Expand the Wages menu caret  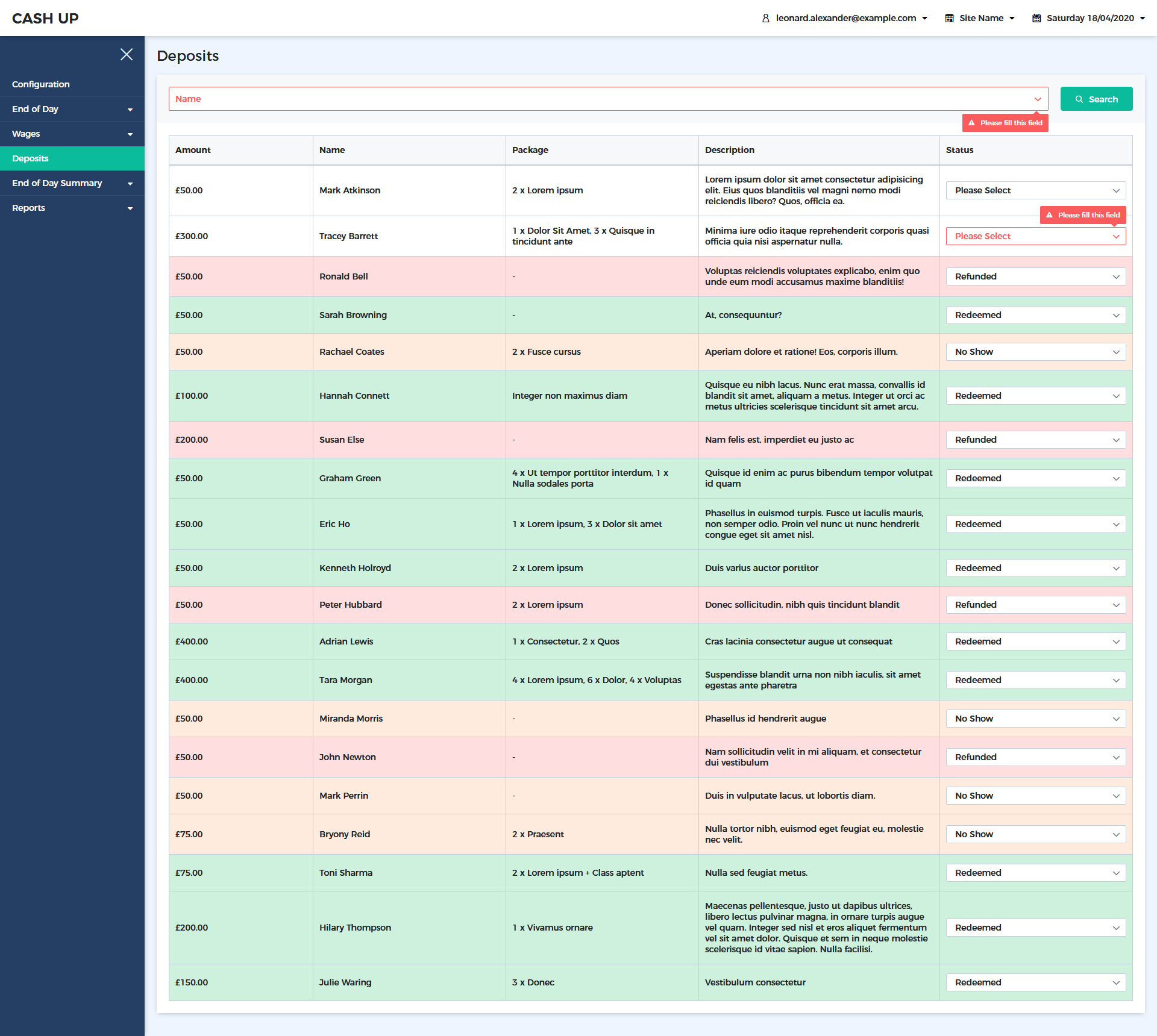coord(130,134)
